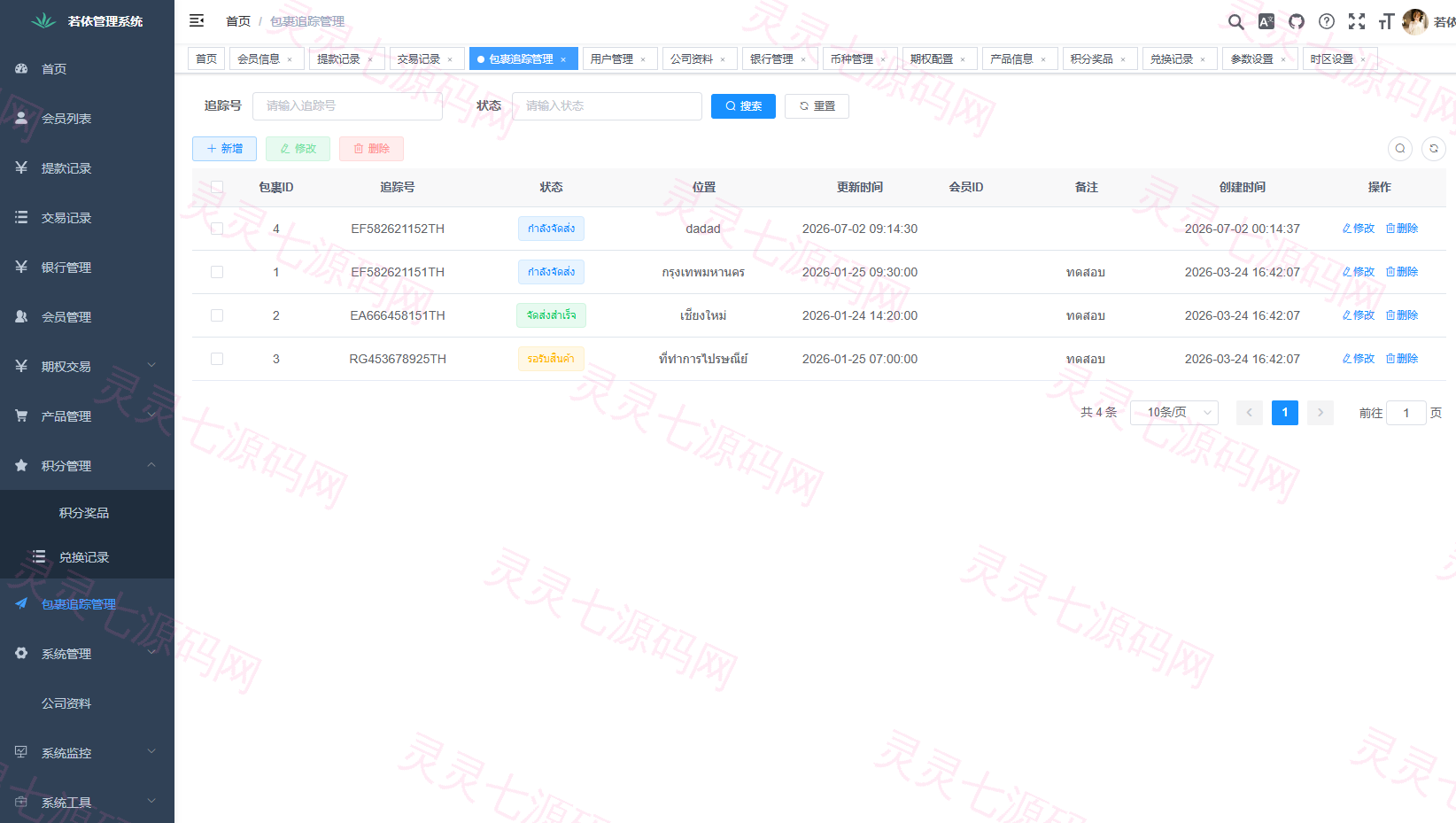This screenshot has width=1456, height=823.
Task: Open the language translation icon
Action: click(1266, 21)
